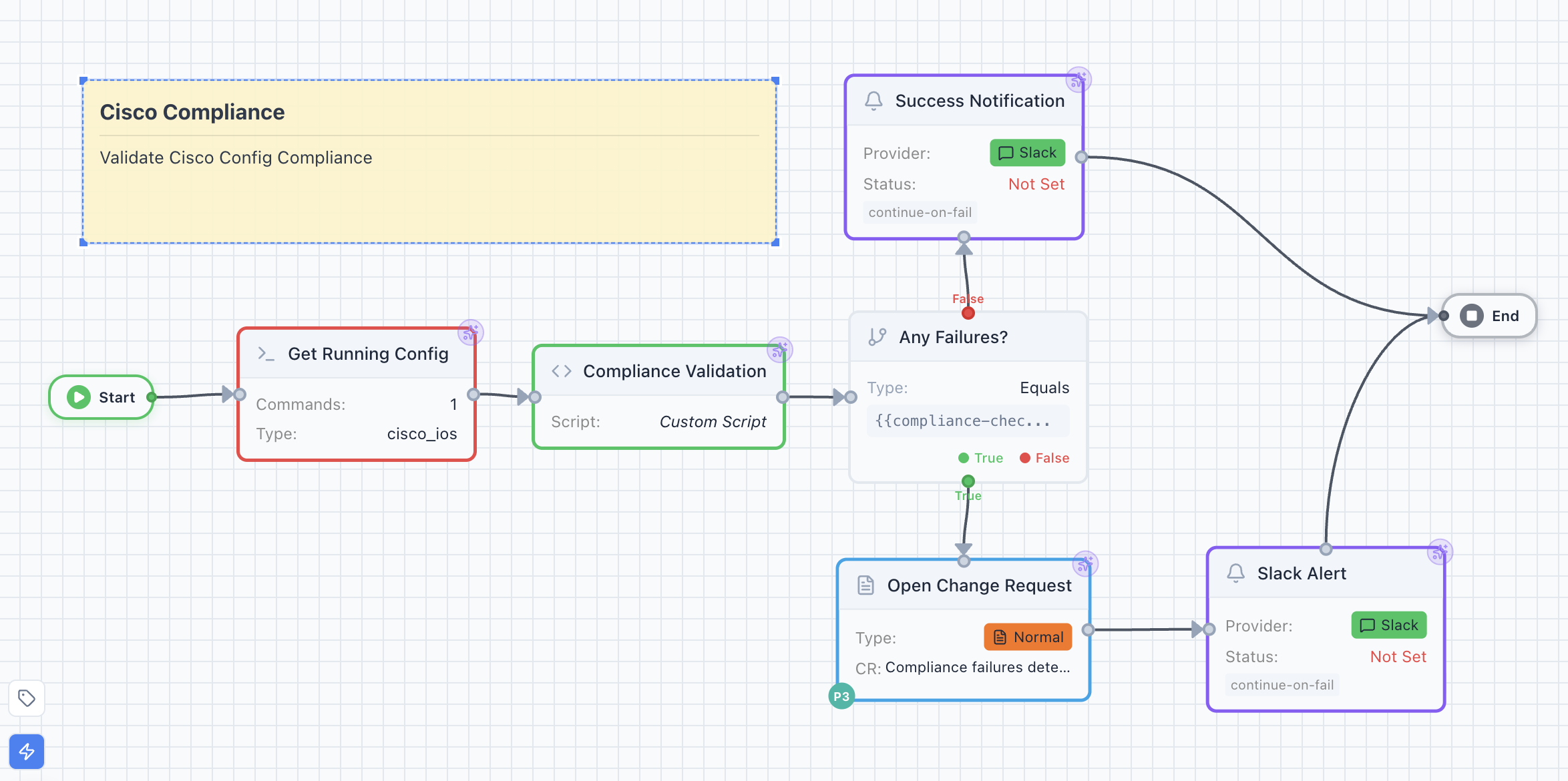Click the Slack provider badge in Slack Alert

[x=1389, y=625]
